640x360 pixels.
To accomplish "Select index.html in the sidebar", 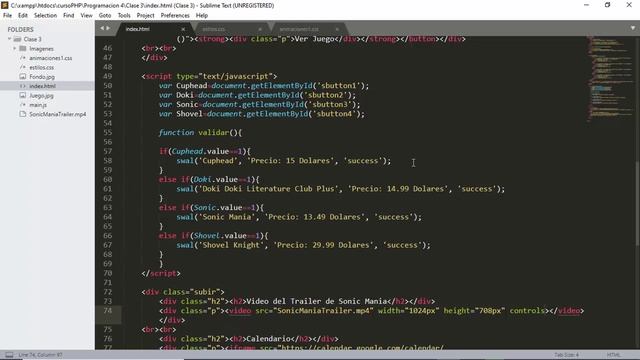I will click(x=42, y=86).
